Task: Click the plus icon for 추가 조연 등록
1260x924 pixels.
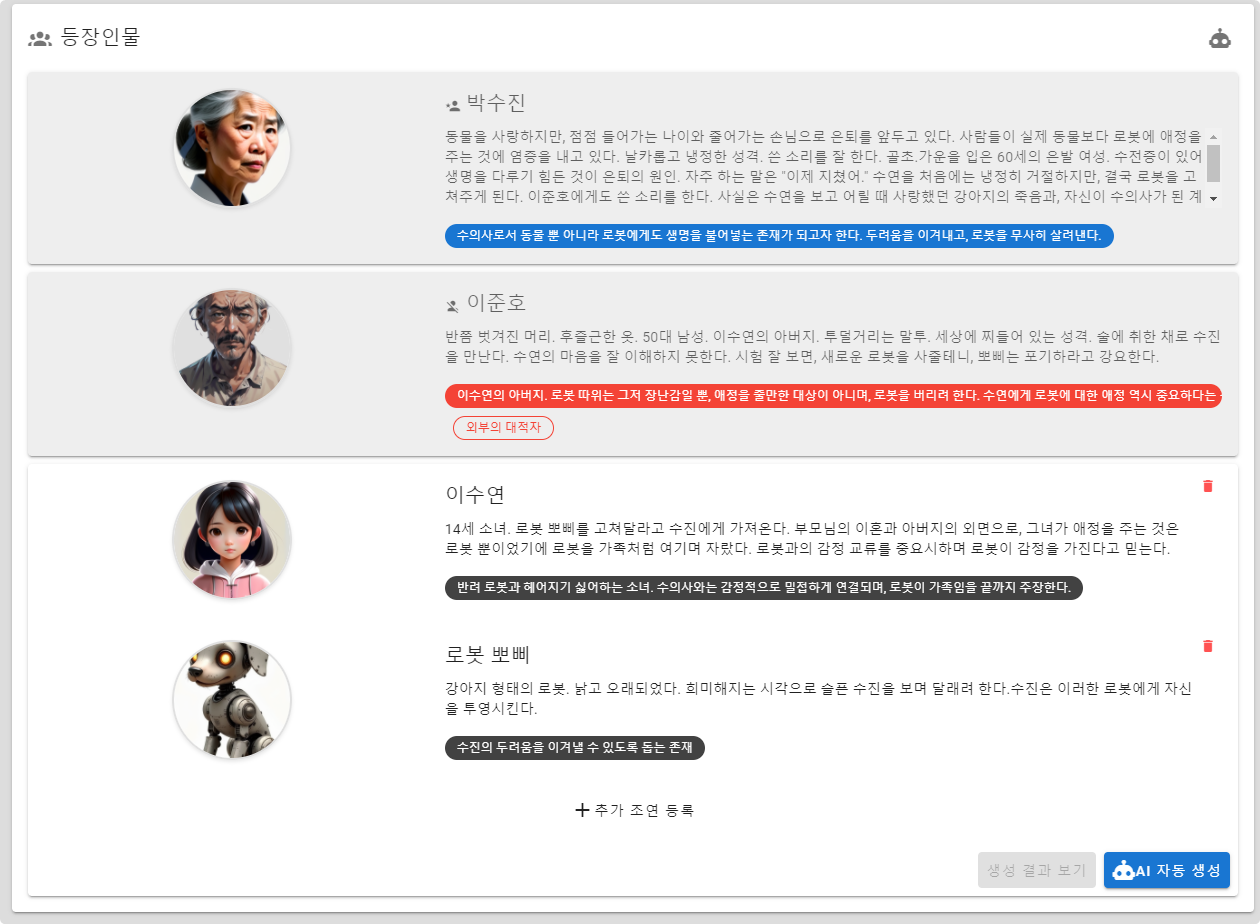Action: [582, 810]
